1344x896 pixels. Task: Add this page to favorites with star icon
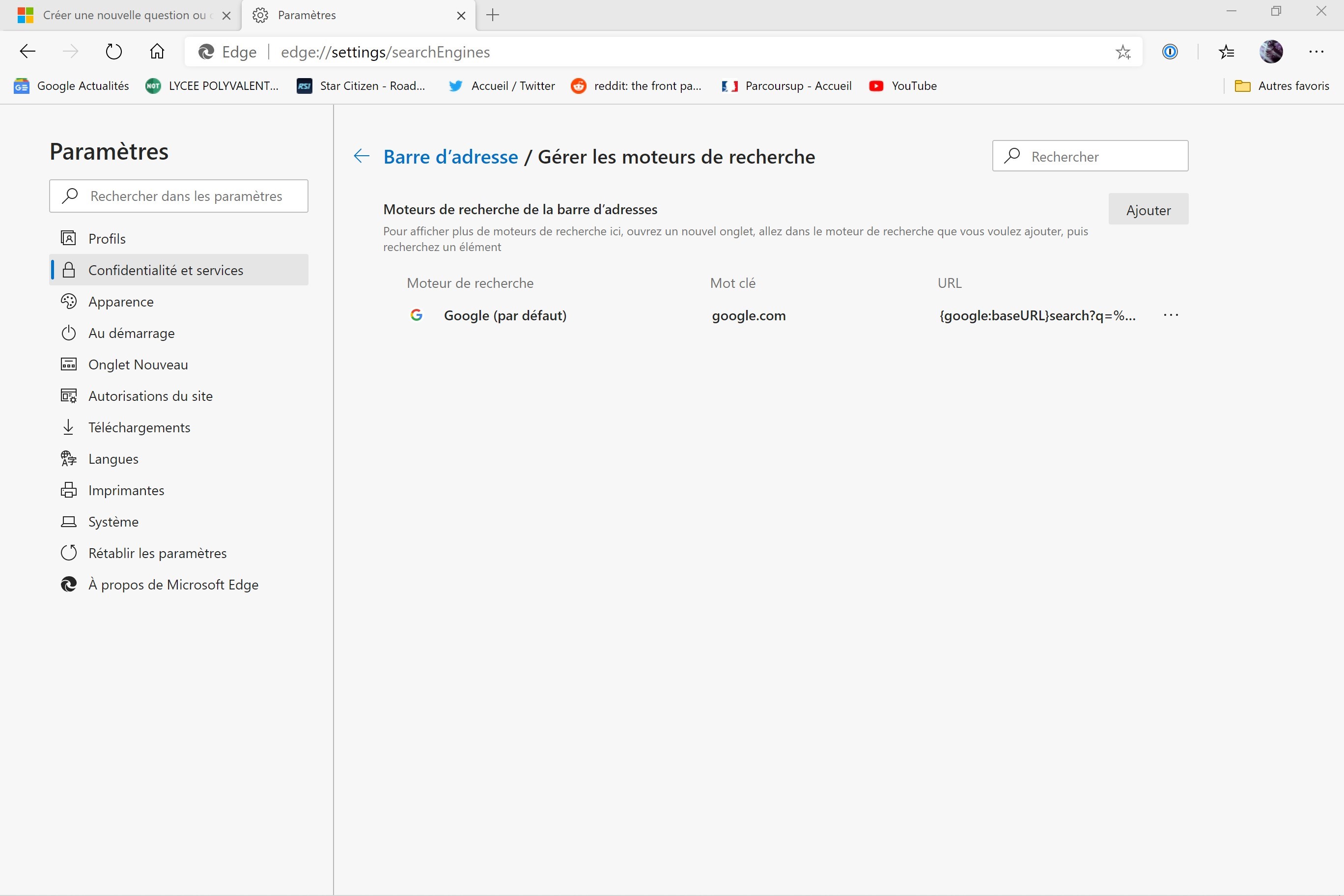1123,52
